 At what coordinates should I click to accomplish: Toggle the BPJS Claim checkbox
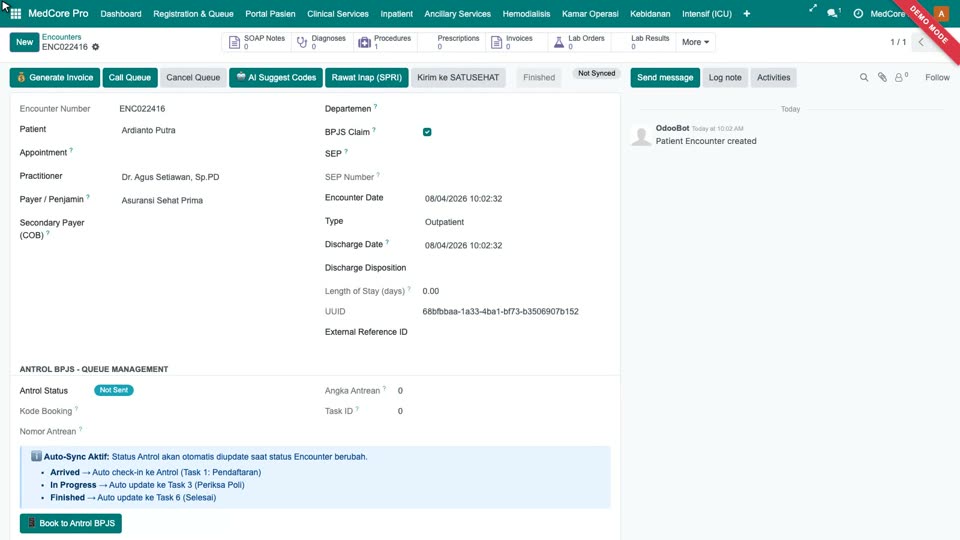point(427,132)
